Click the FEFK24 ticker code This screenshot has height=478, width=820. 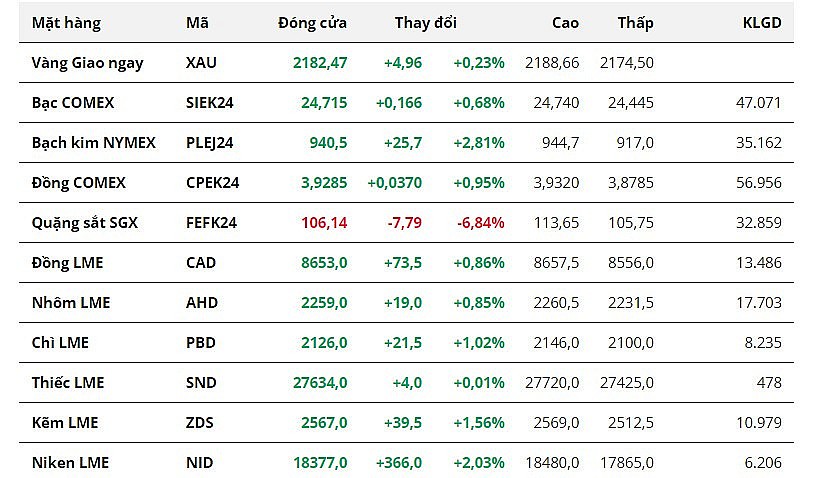210,223
